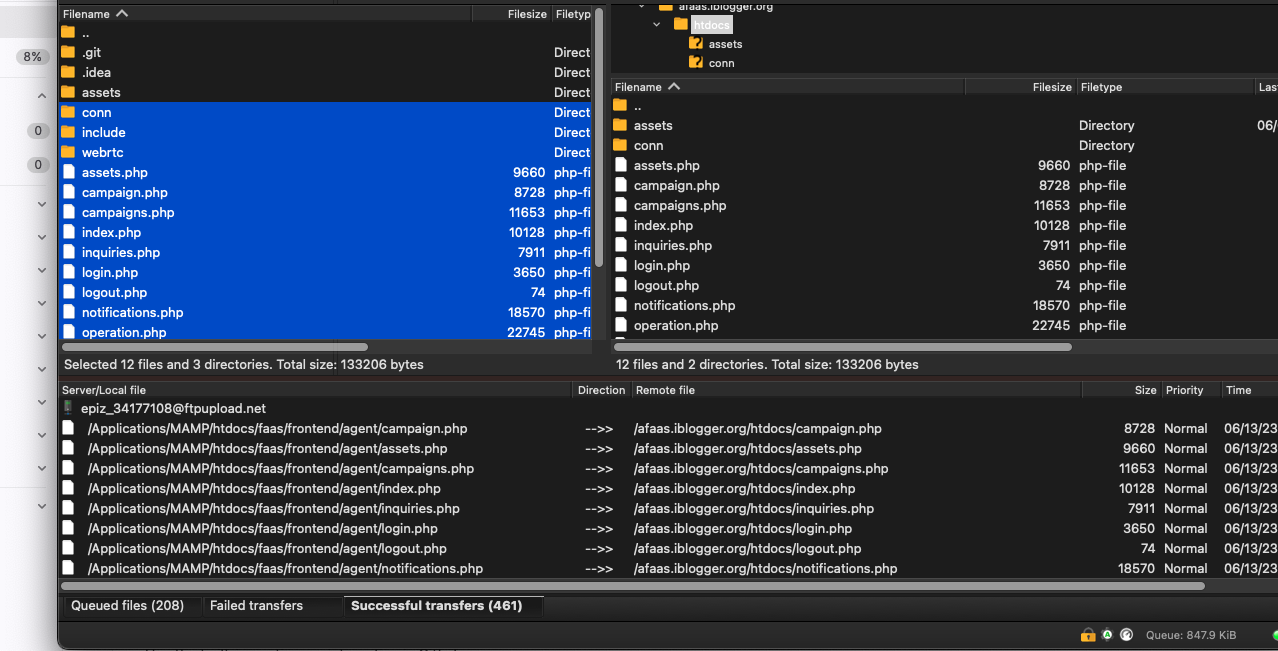This screenshot has width=1278, height=651.
Task: Click the remote parent directory '..' folder icon
Action: pos(620,105)
